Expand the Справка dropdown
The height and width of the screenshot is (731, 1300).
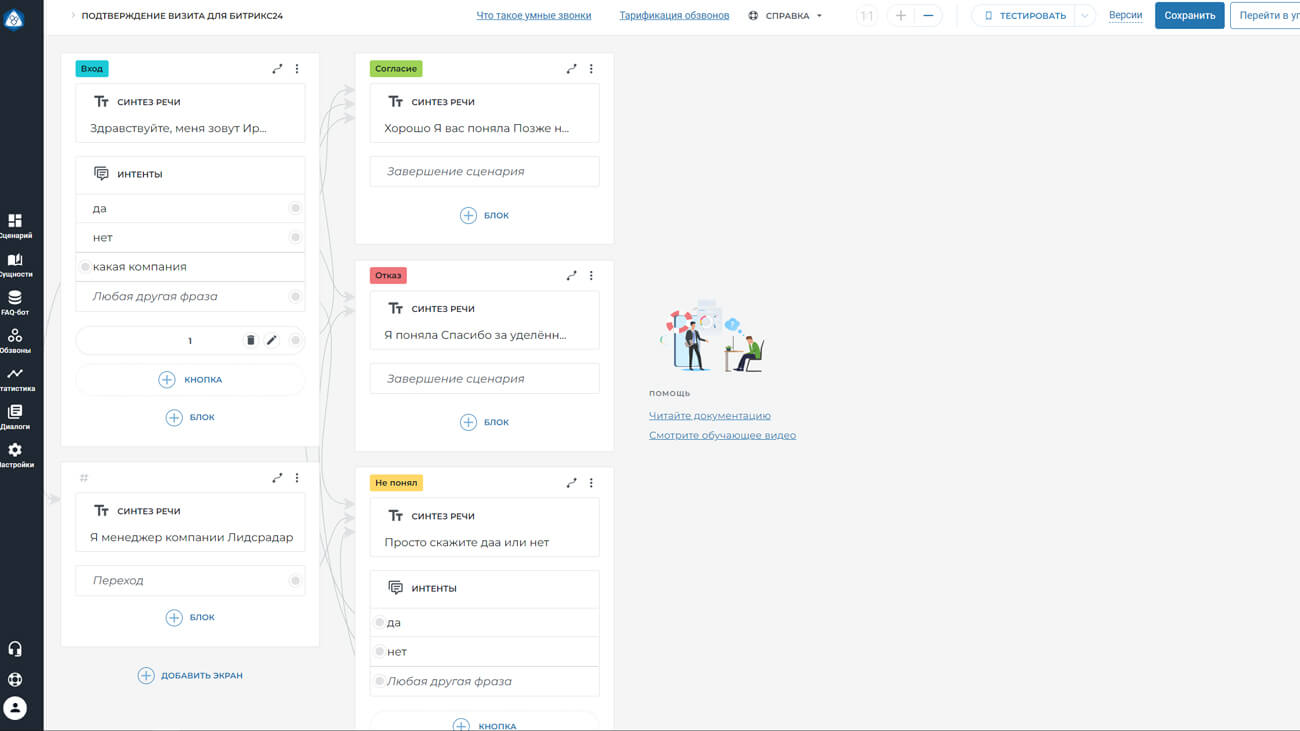(x=787, y=16)
